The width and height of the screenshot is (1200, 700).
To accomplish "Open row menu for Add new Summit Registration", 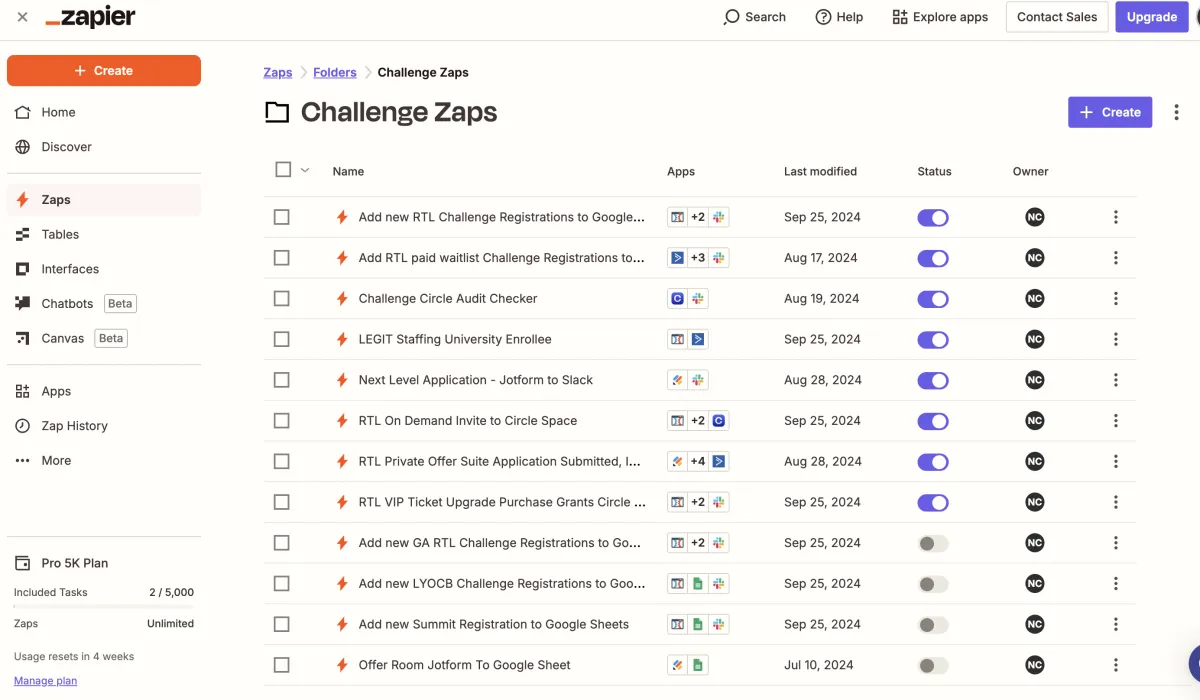I will 1116,625.
